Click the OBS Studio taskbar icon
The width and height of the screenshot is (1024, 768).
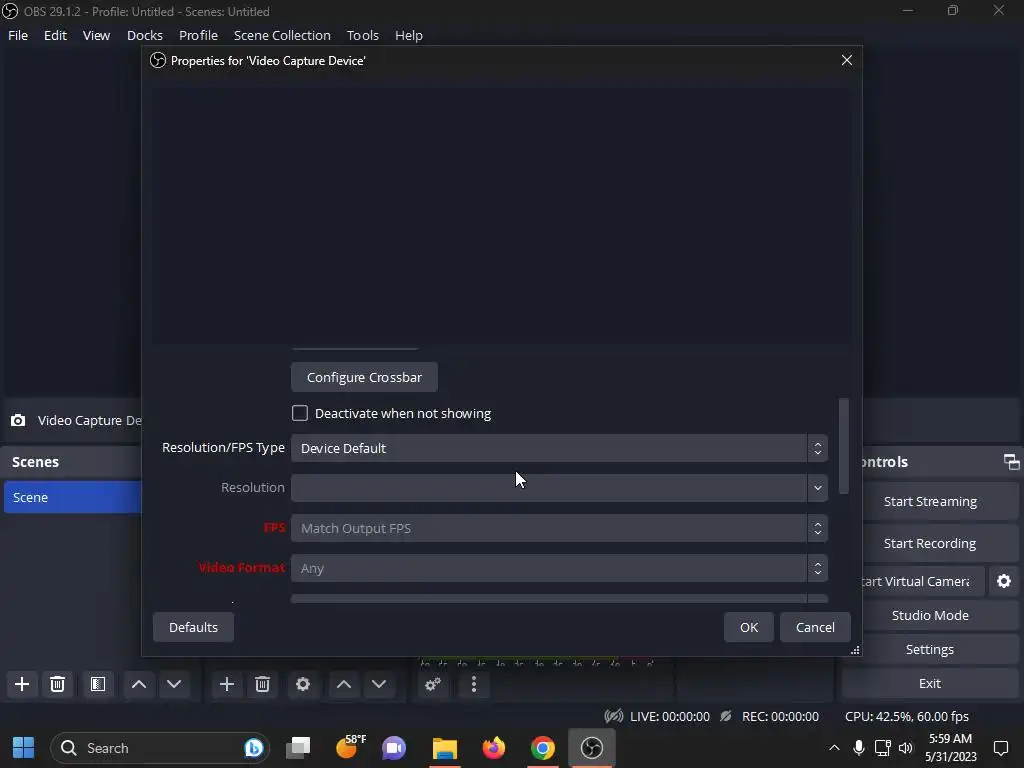click(x=592, y=748)
